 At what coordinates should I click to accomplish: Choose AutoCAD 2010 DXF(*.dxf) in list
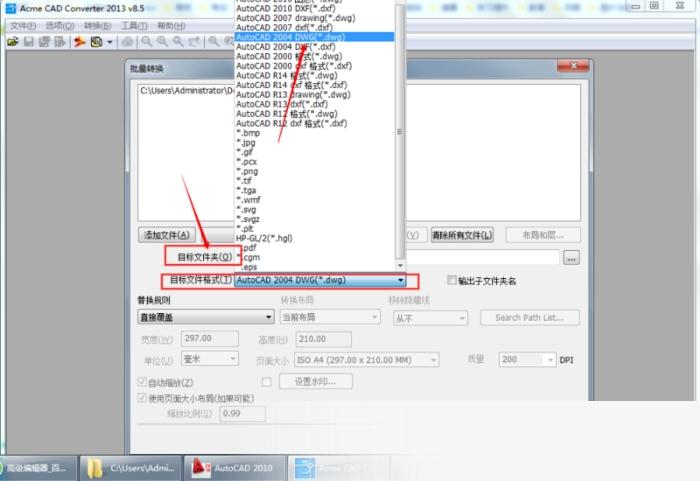coord(314,8)
